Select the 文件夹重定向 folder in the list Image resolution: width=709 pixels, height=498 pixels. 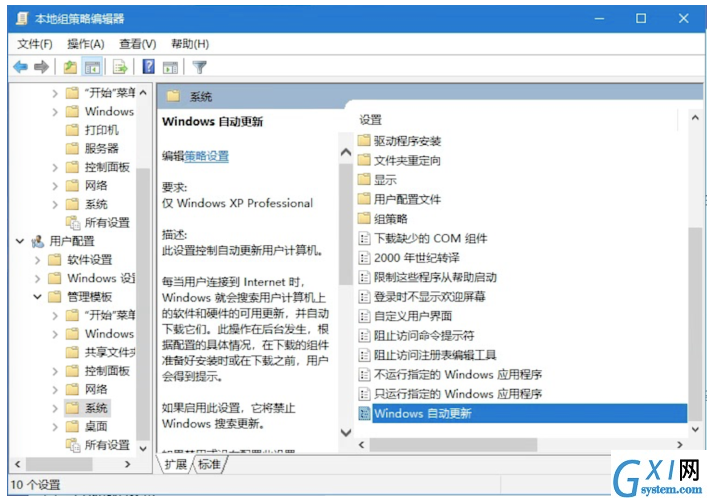399,160
